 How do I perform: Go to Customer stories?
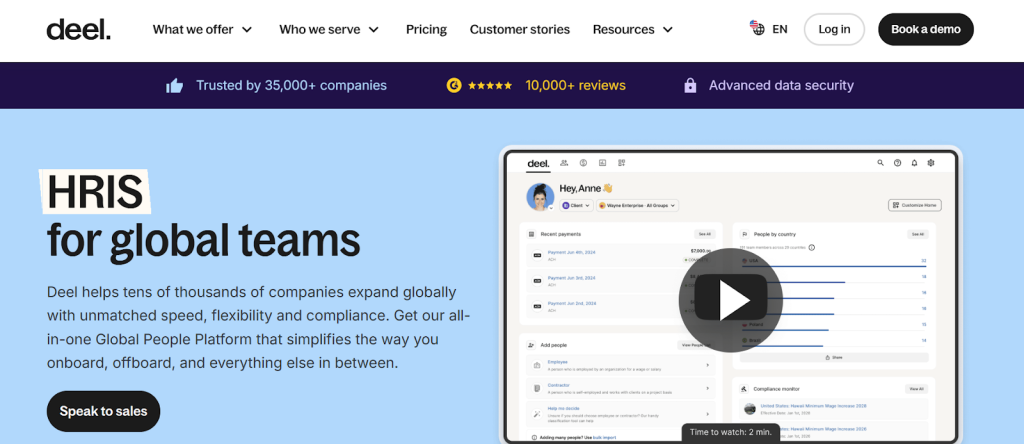520,29
